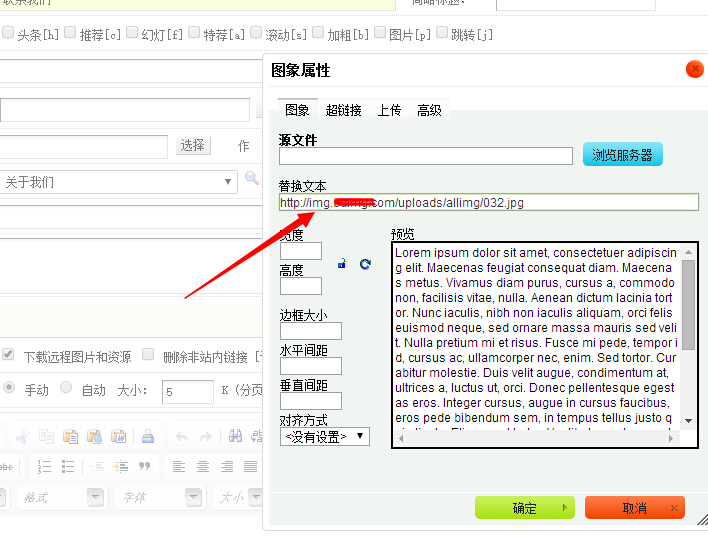Click the 替换文本 input field
The height and width of the screenshot is (544, 708).
click(x=489, y=202)
